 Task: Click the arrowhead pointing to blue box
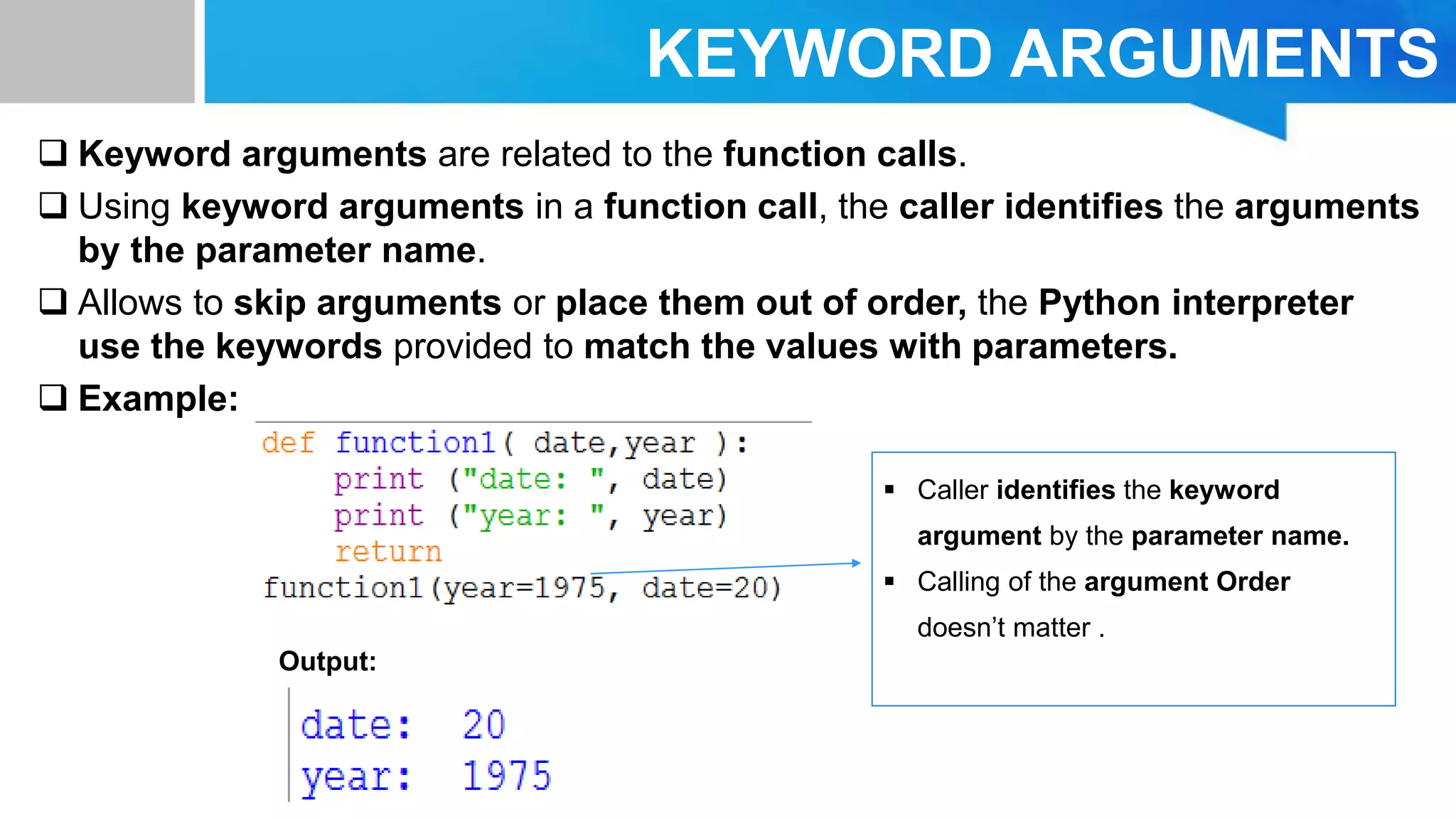pyautogui.click(x=856, y=563)
